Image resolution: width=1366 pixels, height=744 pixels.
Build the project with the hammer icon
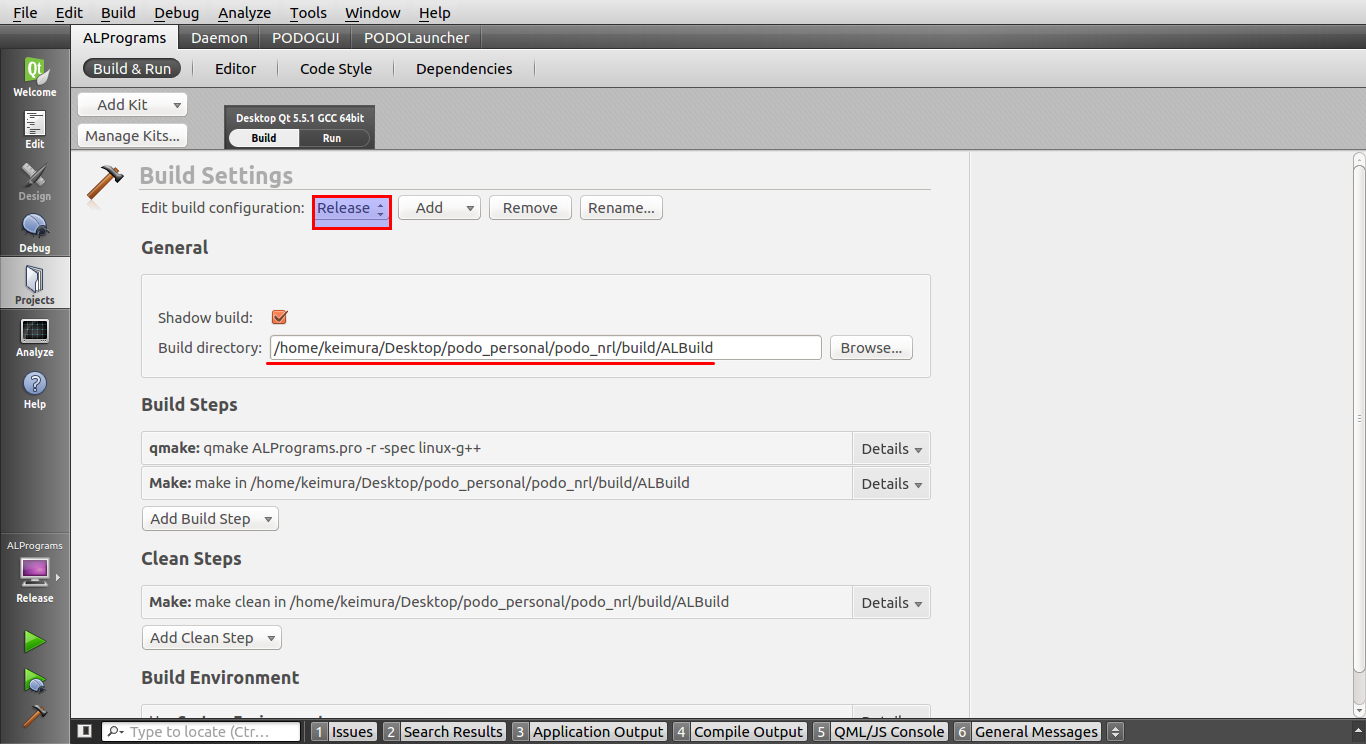(35, 716)
